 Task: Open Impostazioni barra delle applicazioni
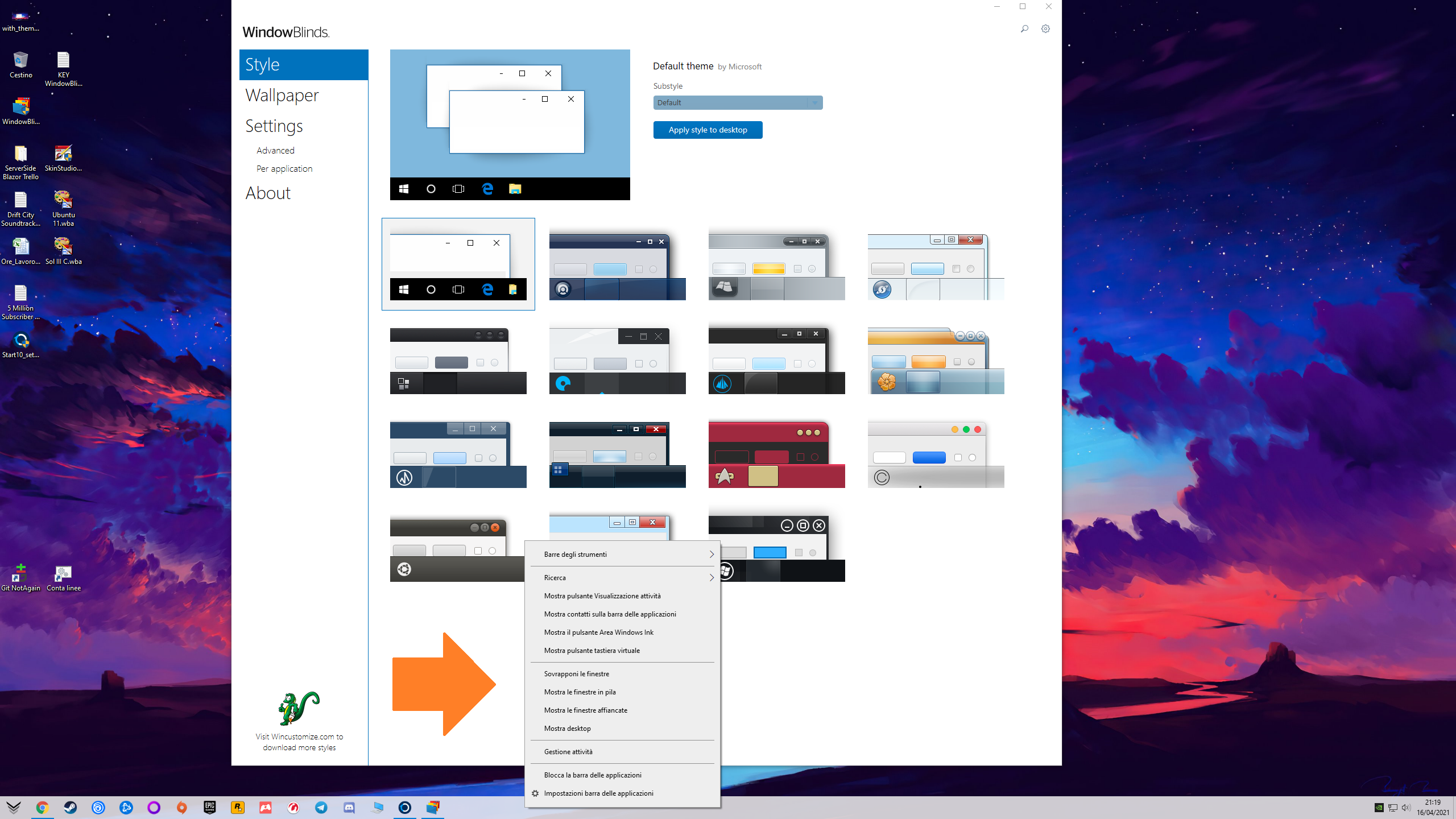[x=622, y=793]
